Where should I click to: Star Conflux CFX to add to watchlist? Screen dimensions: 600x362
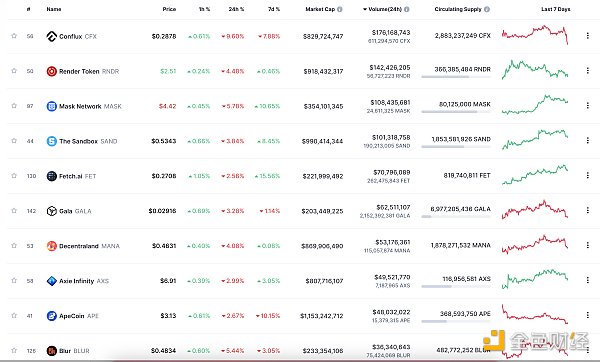pos(14,36)
